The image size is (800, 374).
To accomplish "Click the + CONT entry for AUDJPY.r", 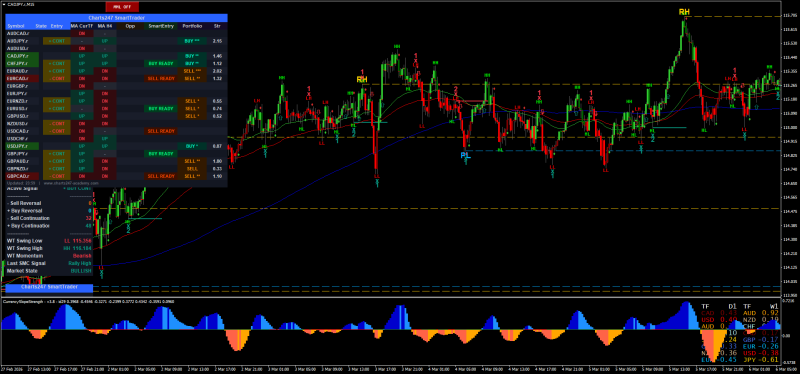I will pyautogui.click(x=56, y=41).
